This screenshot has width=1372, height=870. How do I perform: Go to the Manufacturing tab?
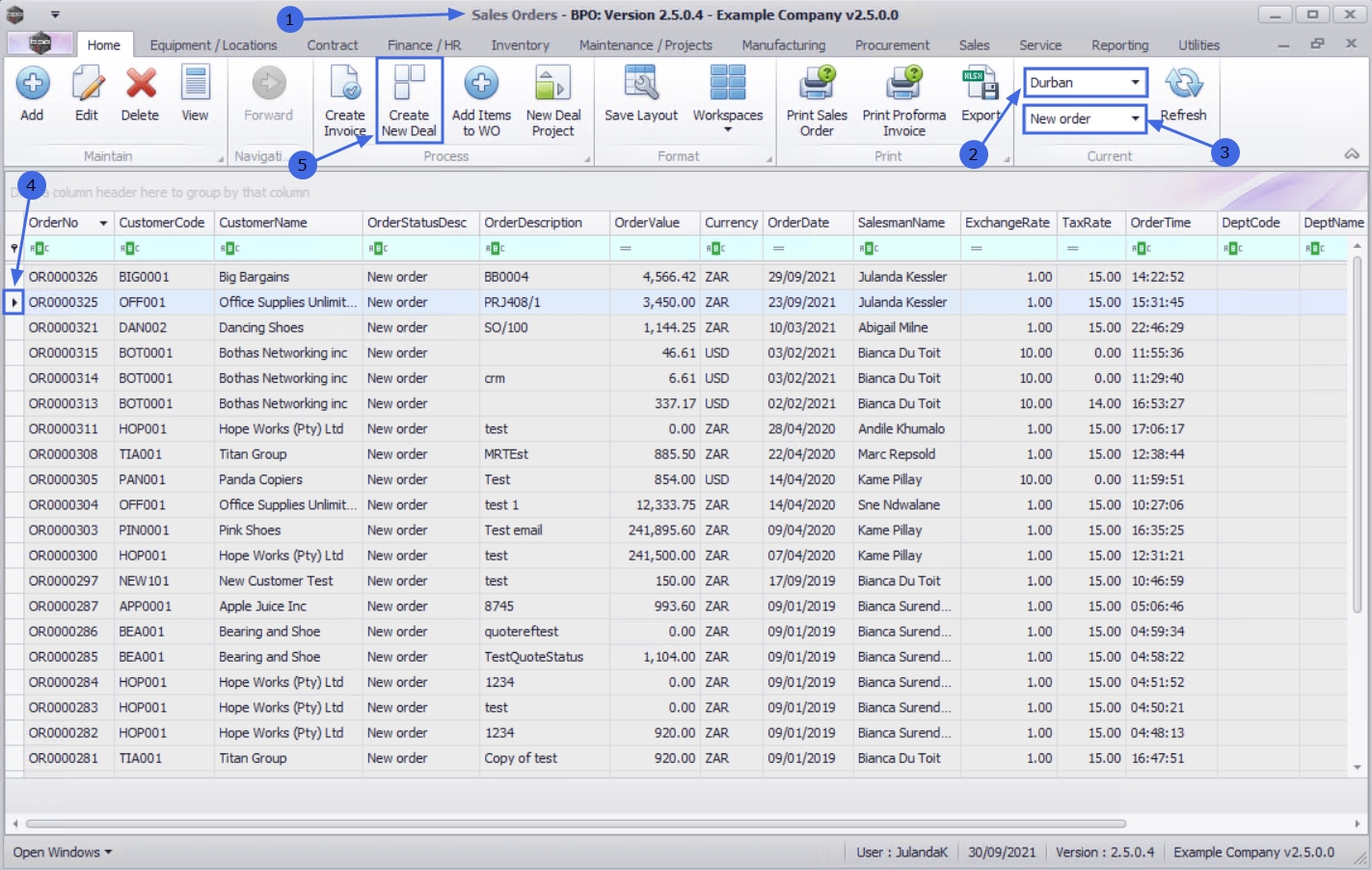(x=783, y=45)
